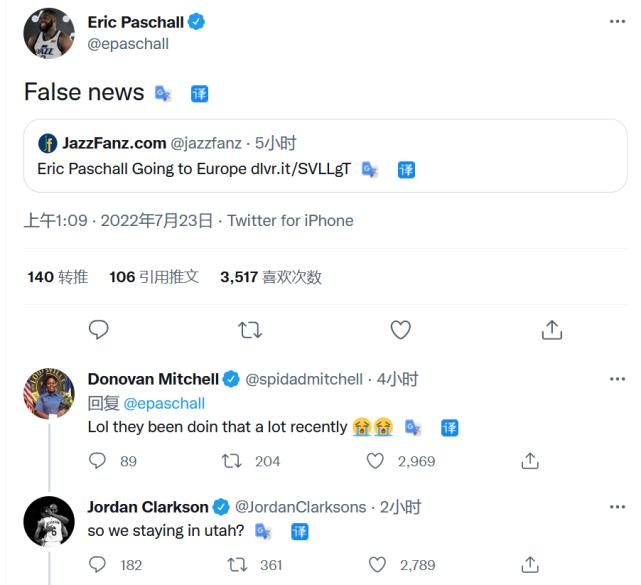Reply to Eric Paschall's main tweet

(98, 329)
